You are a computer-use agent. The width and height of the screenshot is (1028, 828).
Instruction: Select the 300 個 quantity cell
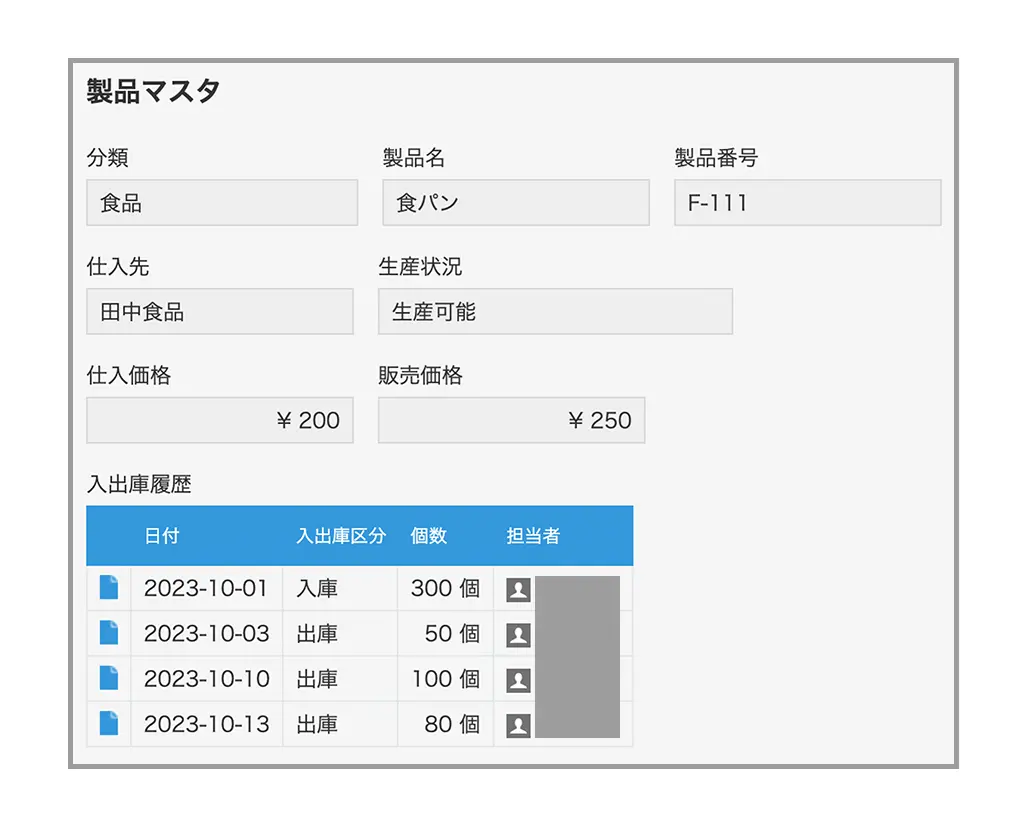pos(445,589)
